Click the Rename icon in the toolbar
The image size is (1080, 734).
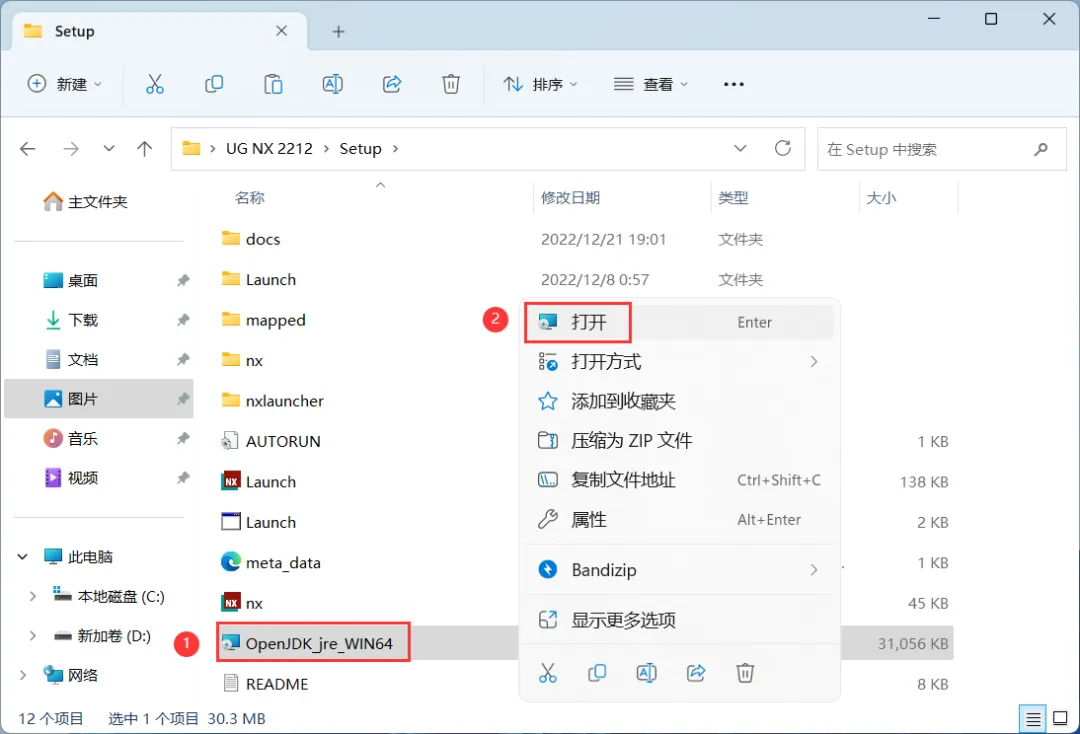pos(333,84)
